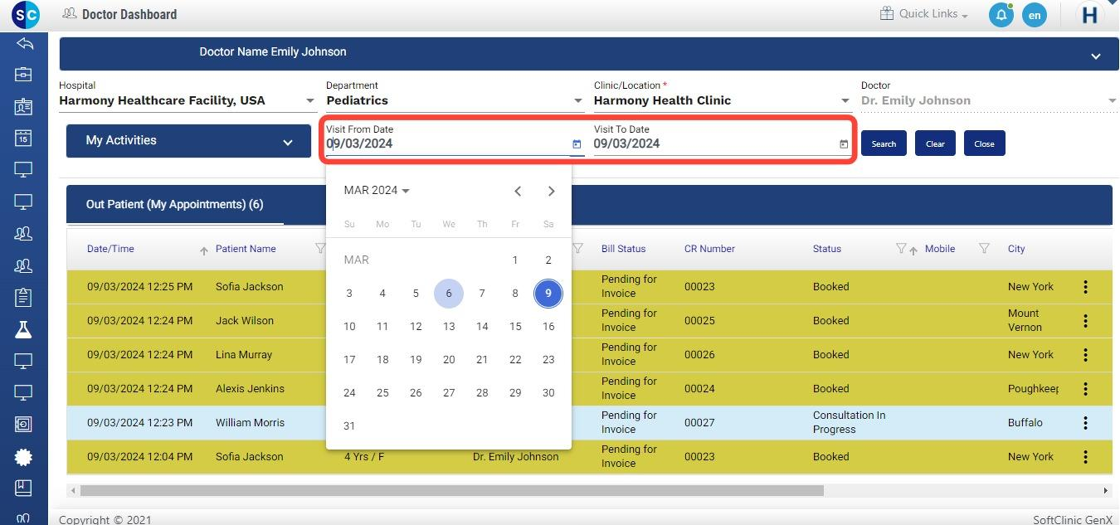Click the monitor icon directly below flask icon

tap(24, 361)
